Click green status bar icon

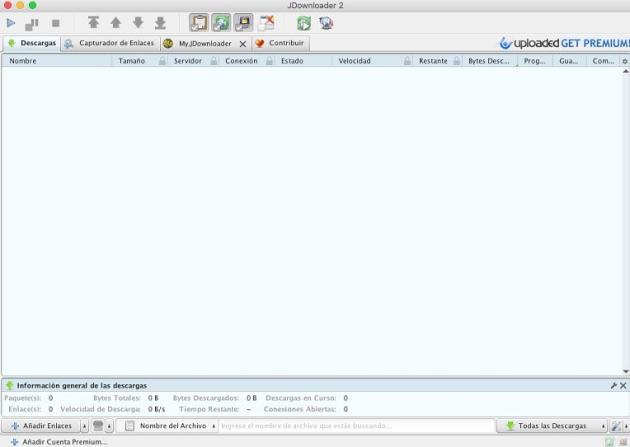pos(610,442)
